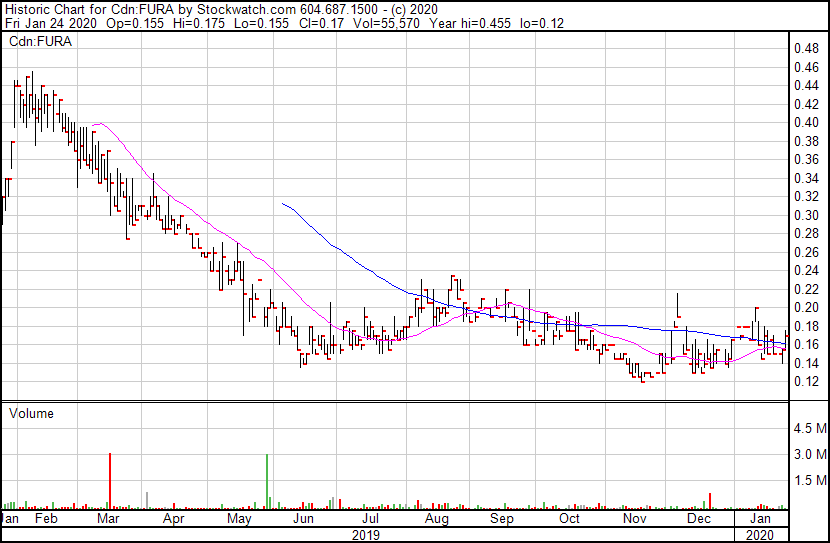830x543 pixels.
Task: Click the 0.14 price axis label
Action: point(805,363)
